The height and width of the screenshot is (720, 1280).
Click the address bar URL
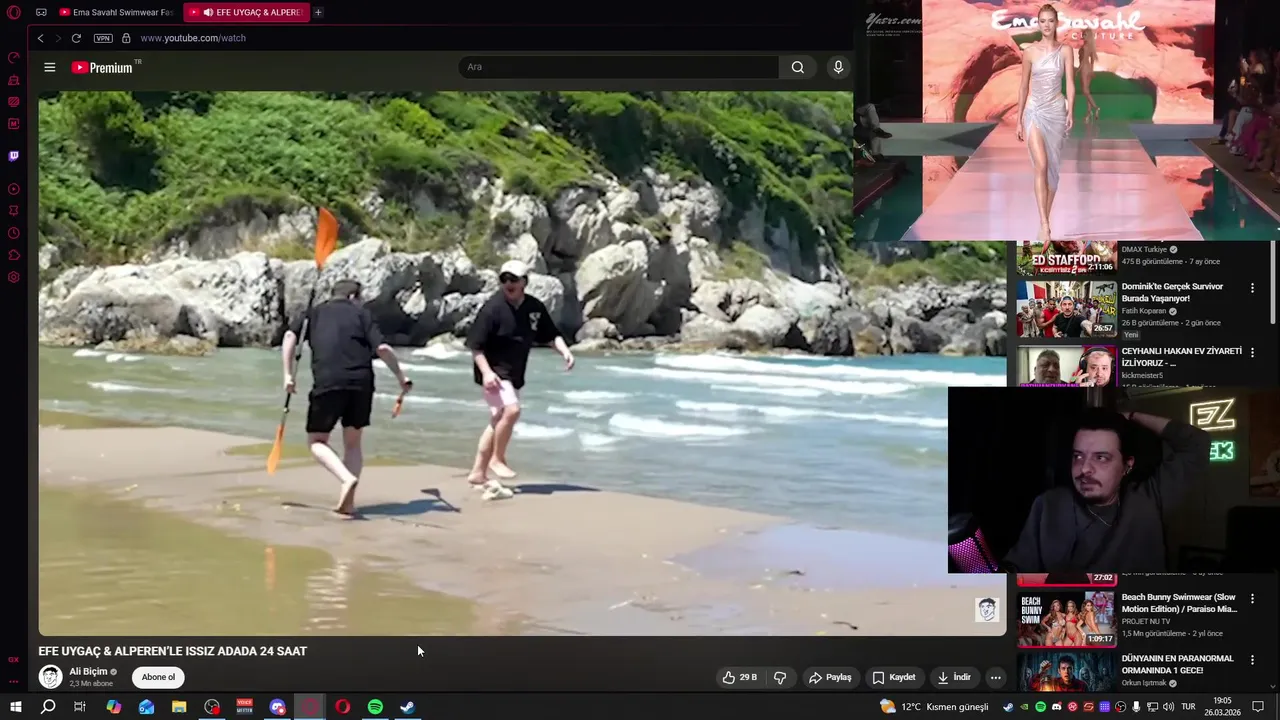click(193, 38)
